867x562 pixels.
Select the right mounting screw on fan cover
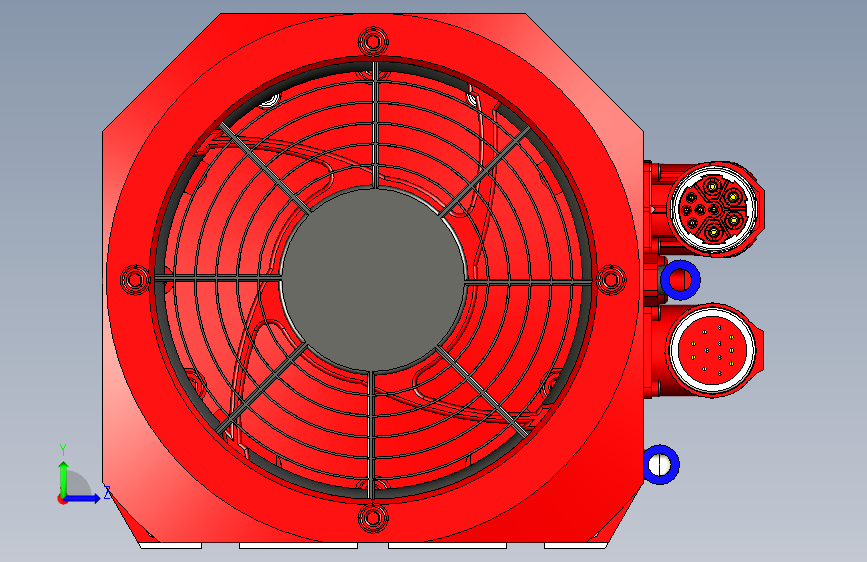(611, 279)
